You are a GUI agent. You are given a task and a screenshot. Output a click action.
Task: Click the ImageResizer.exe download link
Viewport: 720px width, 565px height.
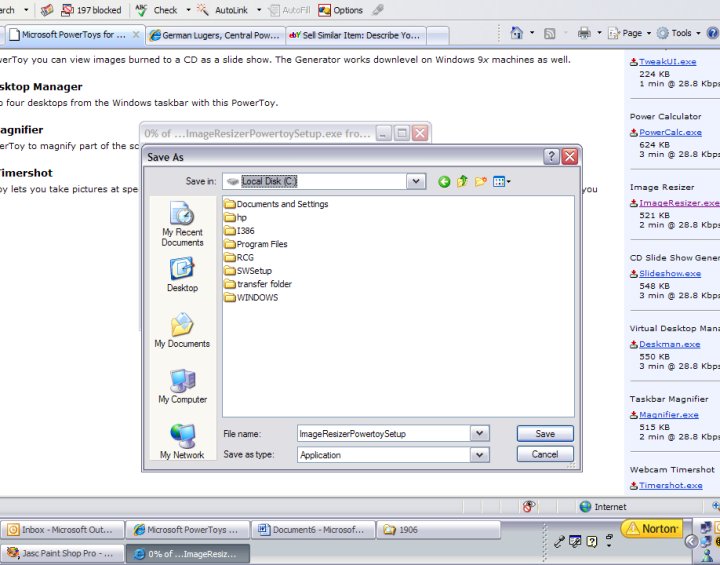click(679, 203)
